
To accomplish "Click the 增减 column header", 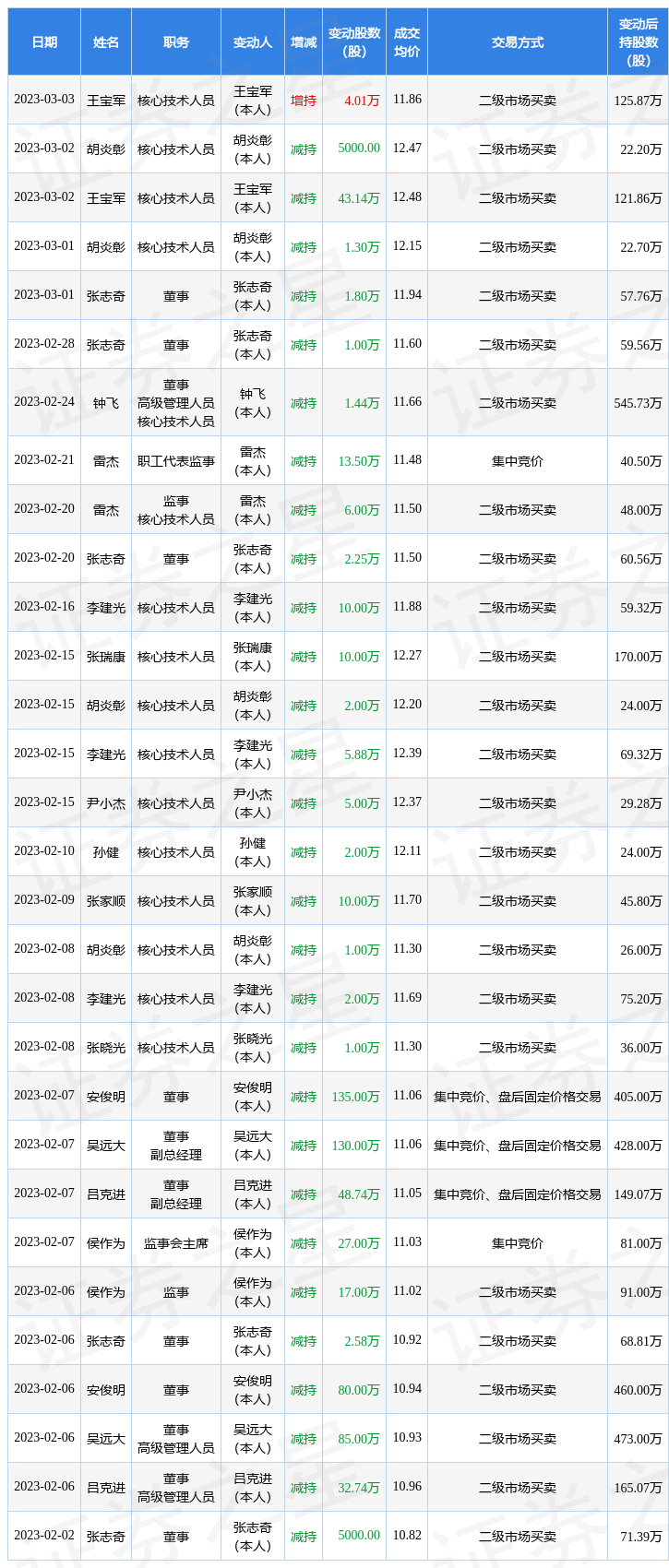I will (x=304, y=42).
